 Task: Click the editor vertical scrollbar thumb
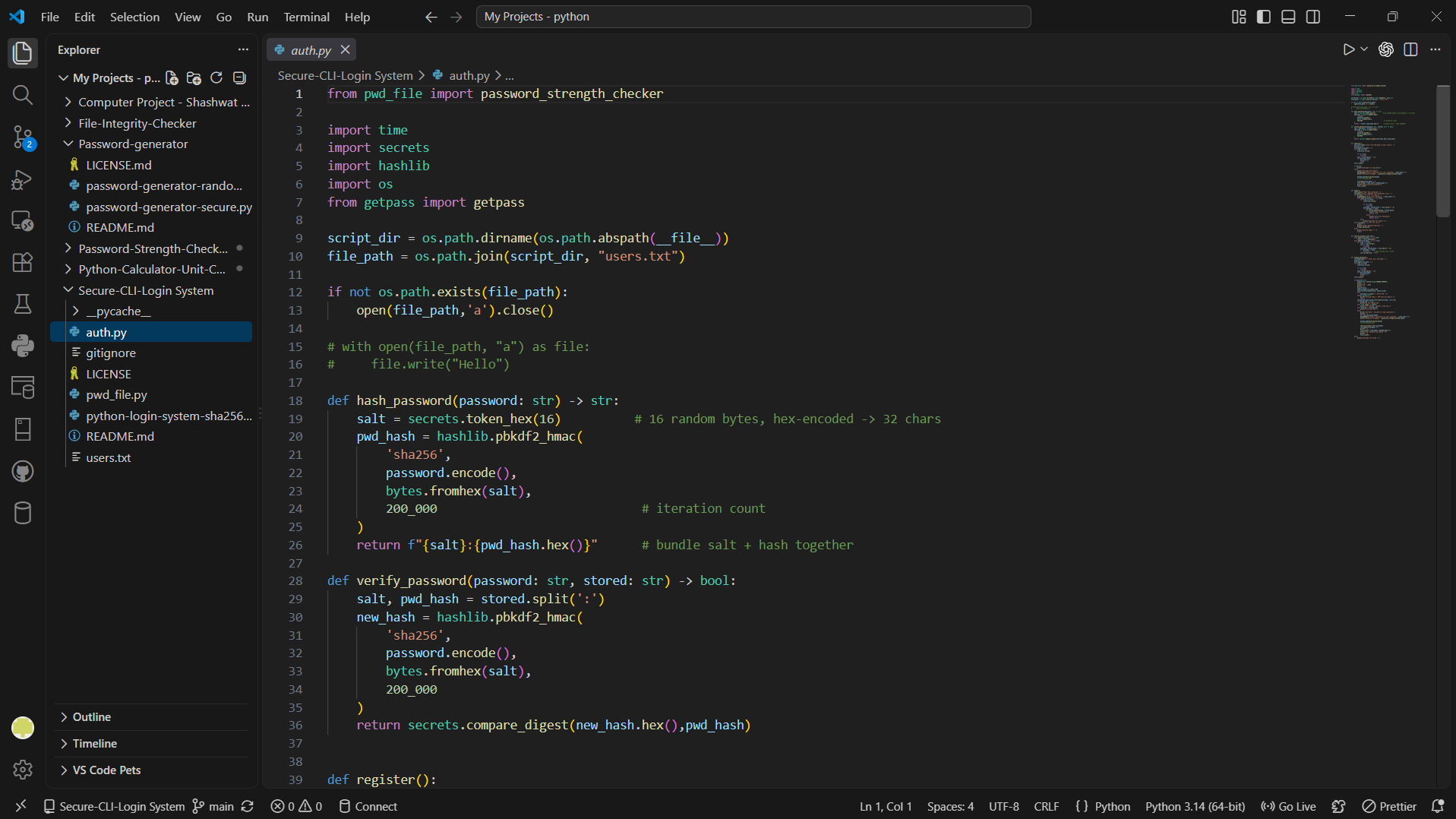1443,151
